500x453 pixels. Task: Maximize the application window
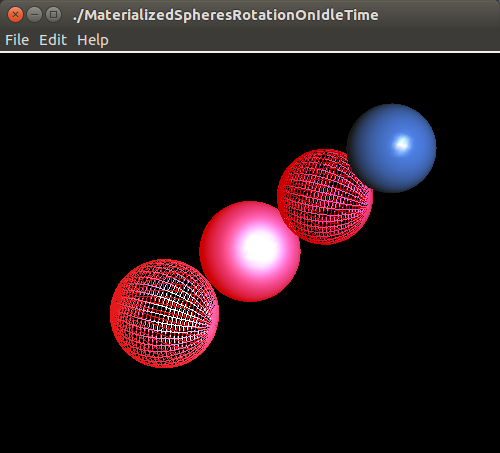coord(53,15)
